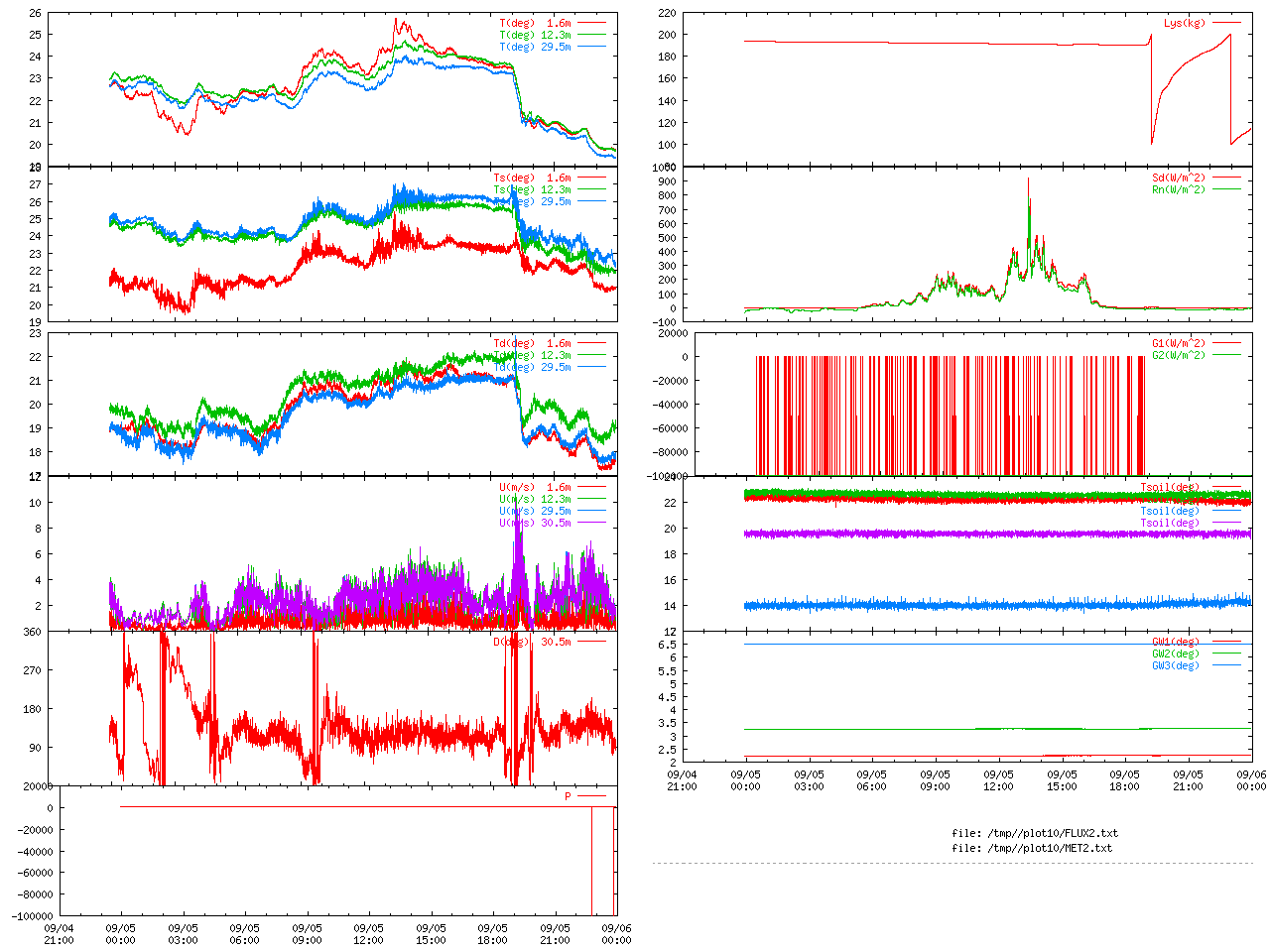1270x952 pixels.
Task: Click the blue line sample beside 'GW3(deg)'
Action: click(x=1226, y=665)
